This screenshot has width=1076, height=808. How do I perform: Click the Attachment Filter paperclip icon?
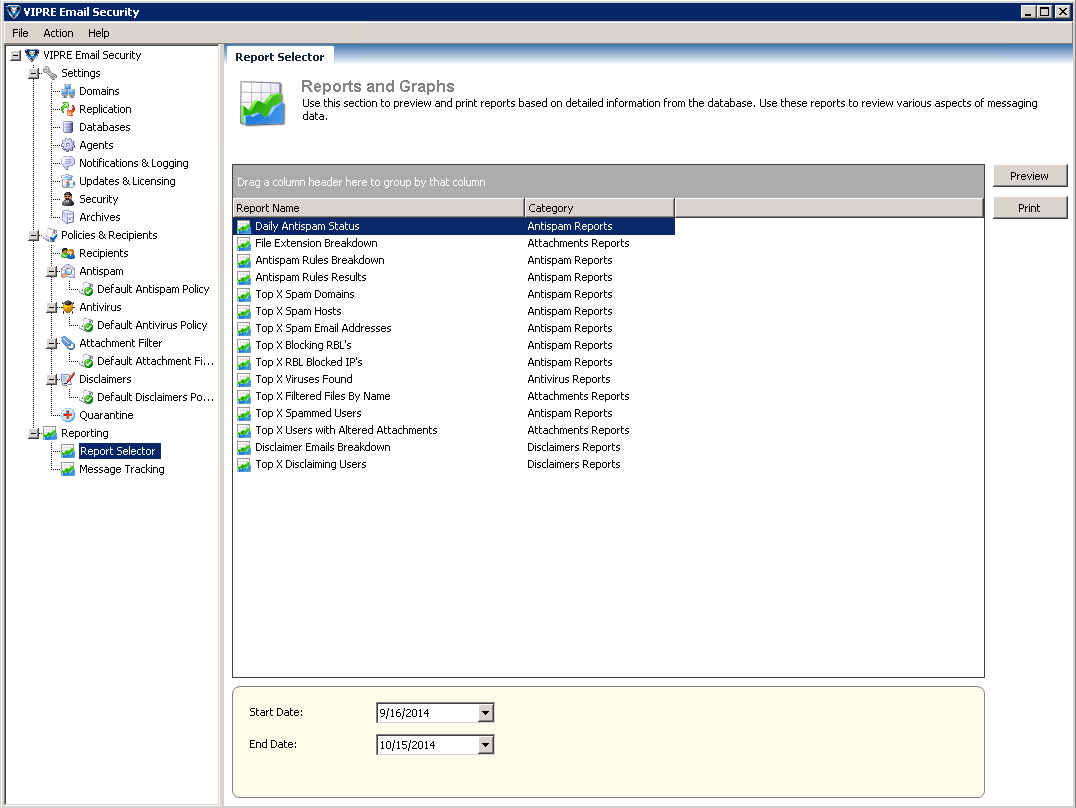(x=68, y=343)
